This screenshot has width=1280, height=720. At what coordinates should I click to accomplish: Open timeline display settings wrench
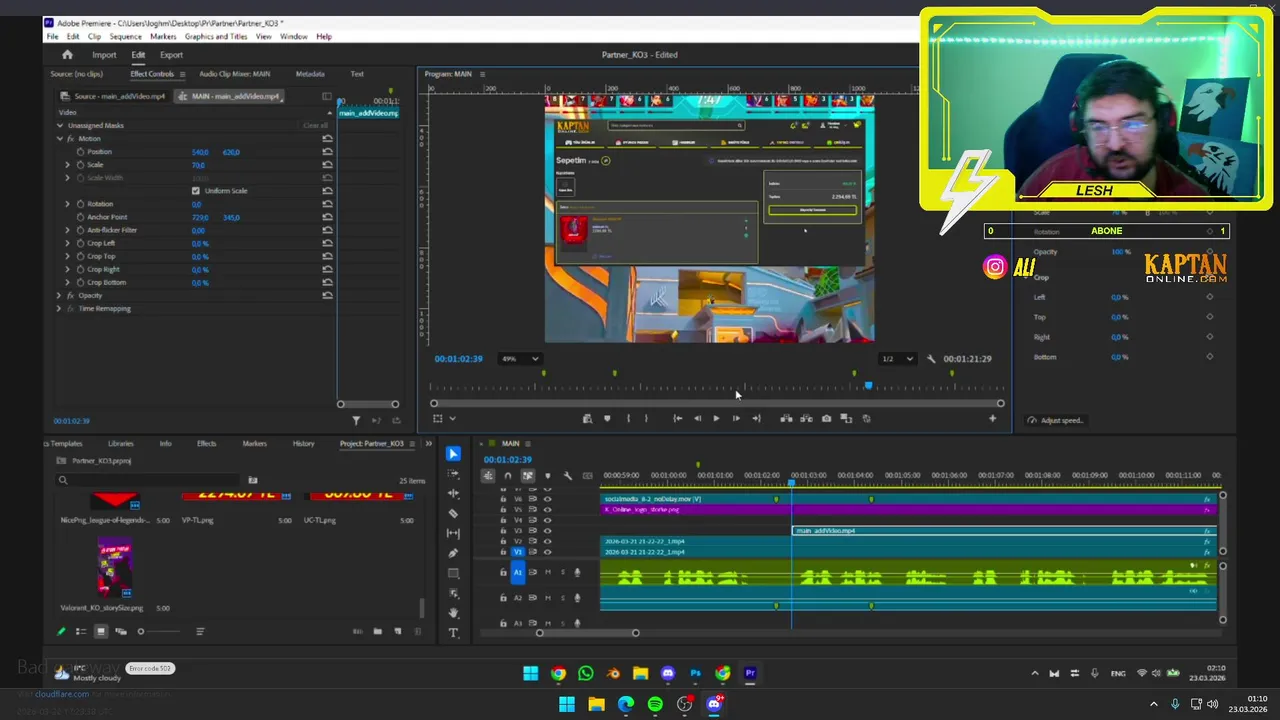pos(568,476)
